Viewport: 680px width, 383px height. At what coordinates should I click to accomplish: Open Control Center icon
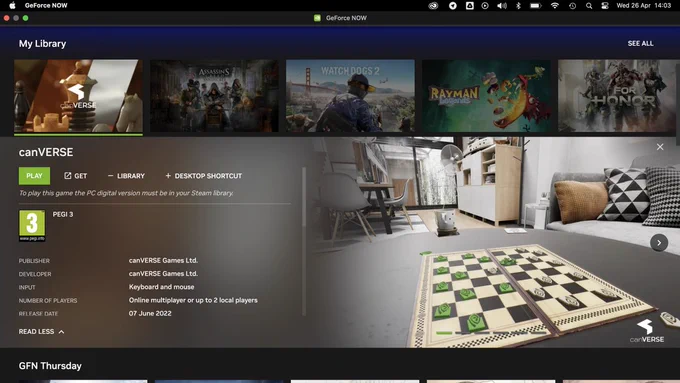pos(605,6)
